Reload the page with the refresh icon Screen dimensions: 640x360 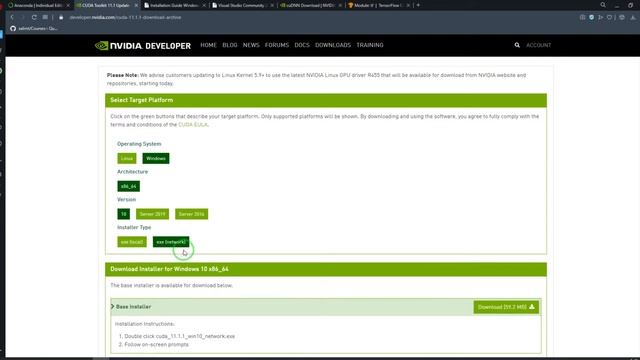[x=34, y=17]
